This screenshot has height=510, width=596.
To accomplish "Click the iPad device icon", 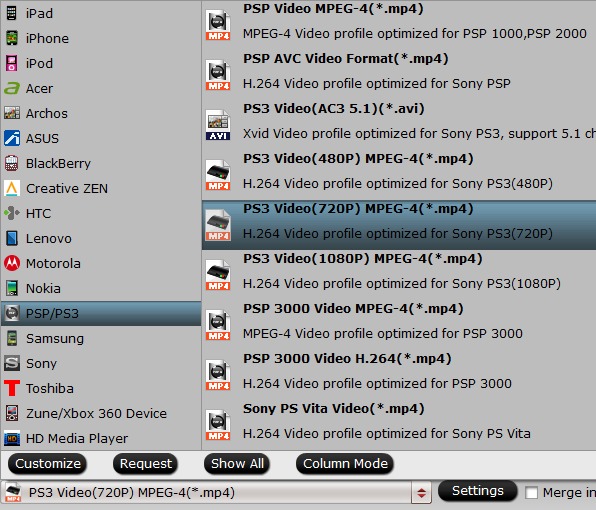I will tap(11, 13).
